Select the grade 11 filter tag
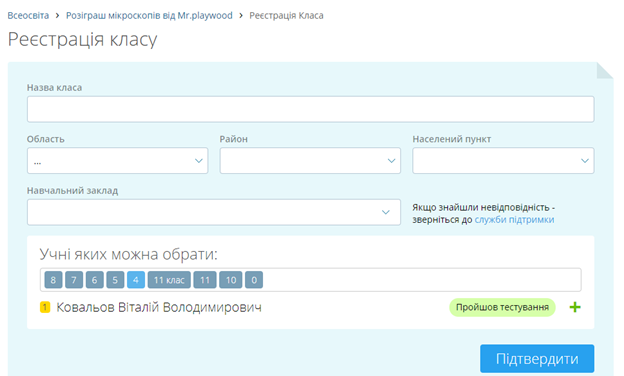Viewport: 624px width, 376px height. 205,280
